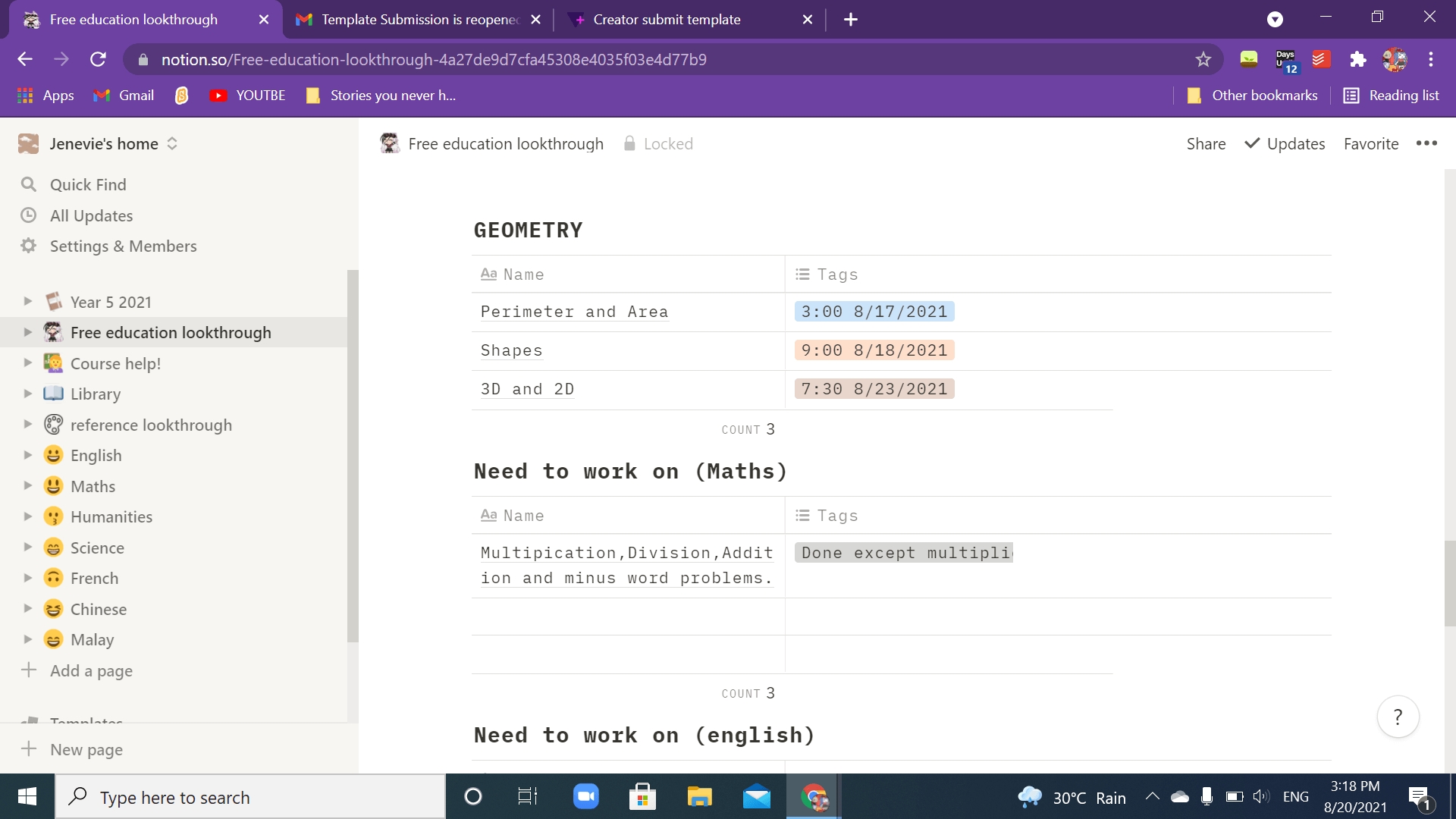Click the bookmark star in the address bar
Screen dimensions: 1456x819
tap(1203, 59)
